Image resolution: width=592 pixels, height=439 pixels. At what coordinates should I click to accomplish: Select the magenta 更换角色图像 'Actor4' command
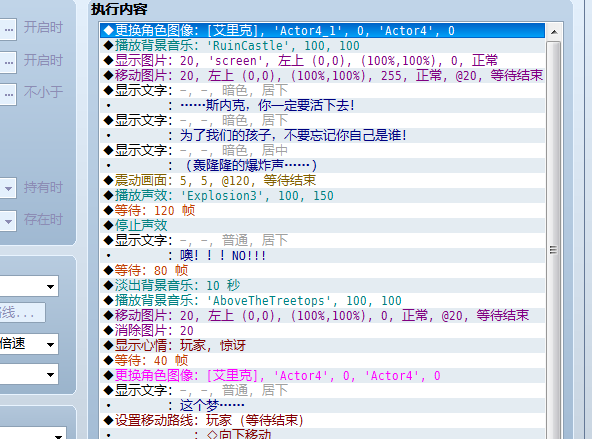tap(322, 375)
